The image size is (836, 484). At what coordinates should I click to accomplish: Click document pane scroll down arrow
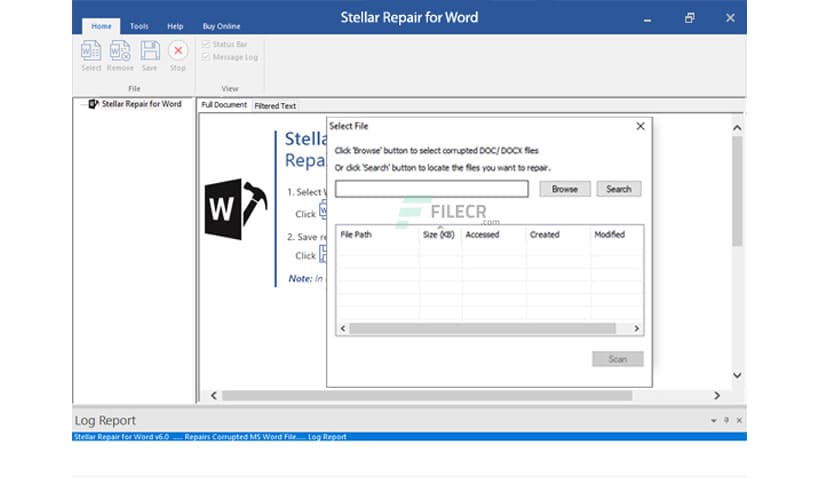coord(737,375)
